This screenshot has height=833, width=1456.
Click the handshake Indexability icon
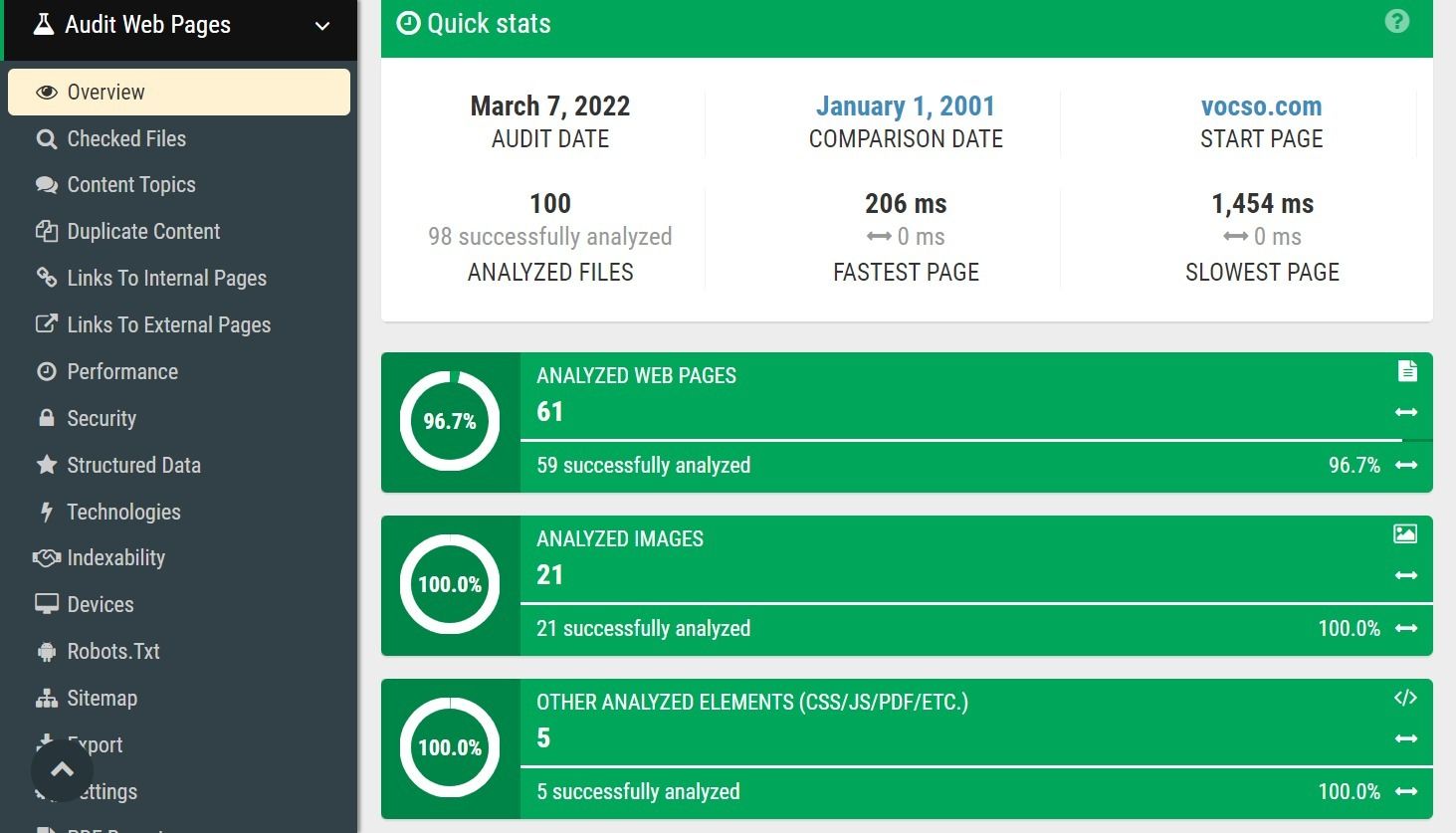tap(47, 558)
